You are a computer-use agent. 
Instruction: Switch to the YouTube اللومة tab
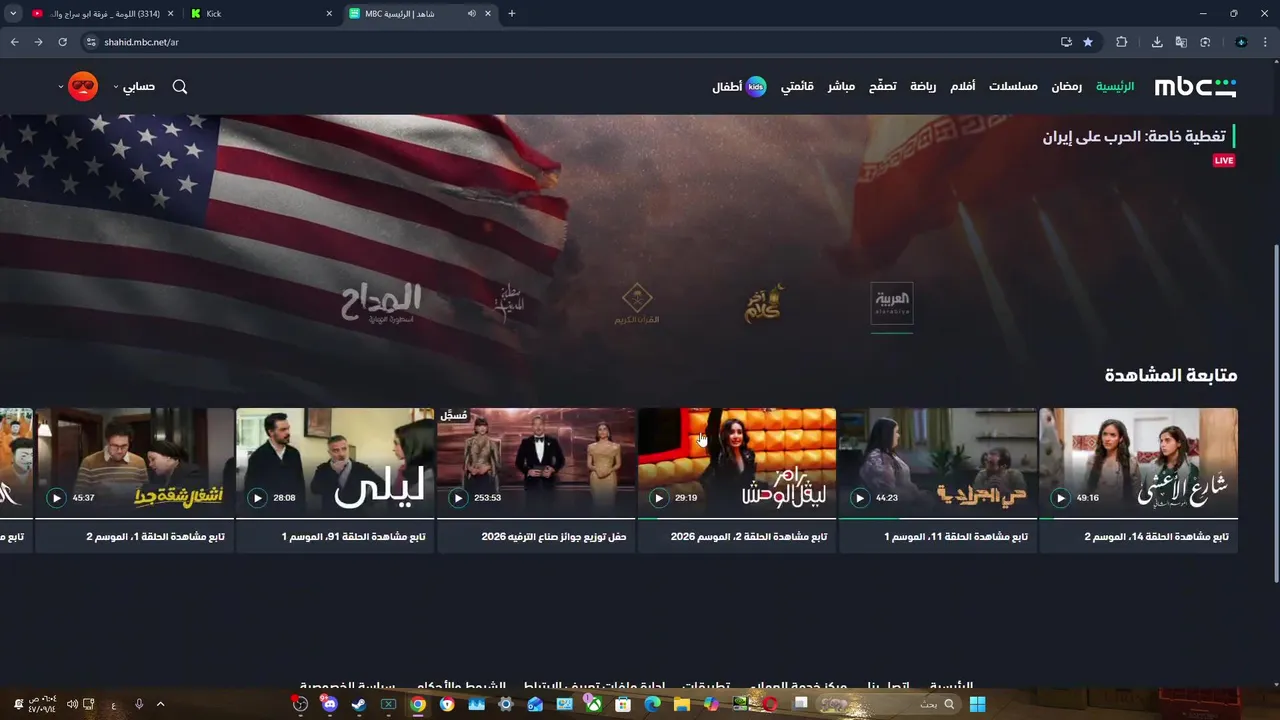tap(102, 14)
